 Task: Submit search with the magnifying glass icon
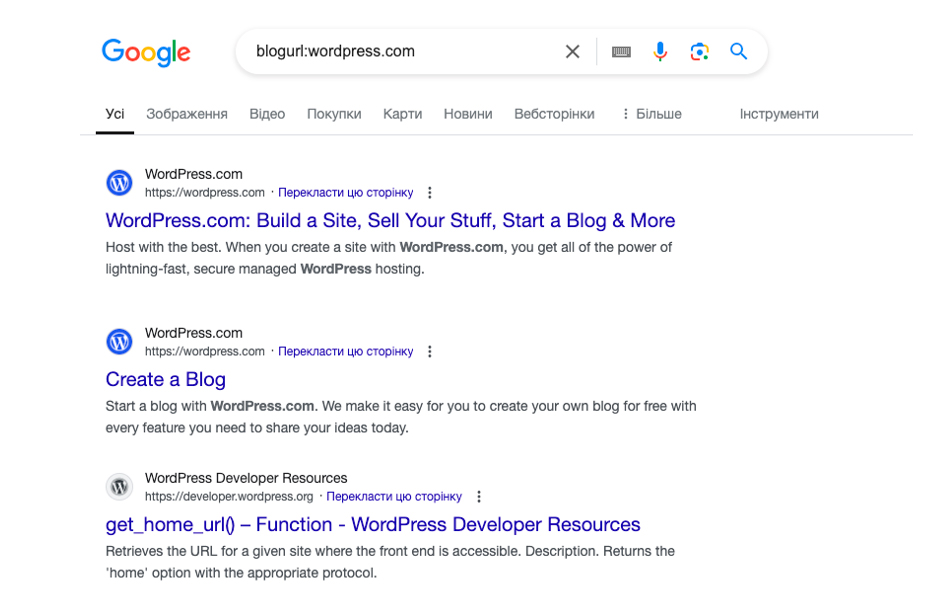click(738, 51)
